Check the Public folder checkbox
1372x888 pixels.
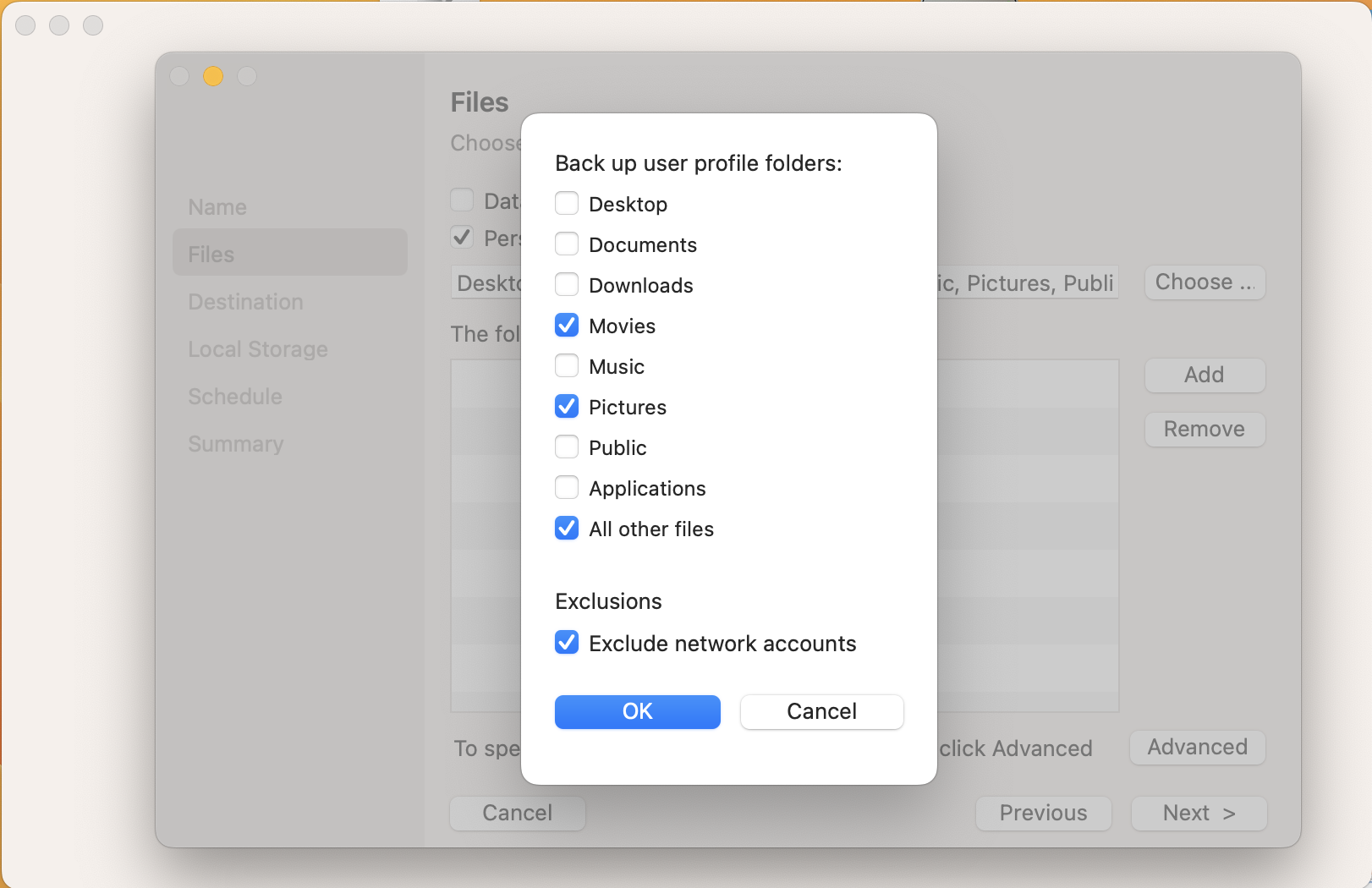click(567, 447)
